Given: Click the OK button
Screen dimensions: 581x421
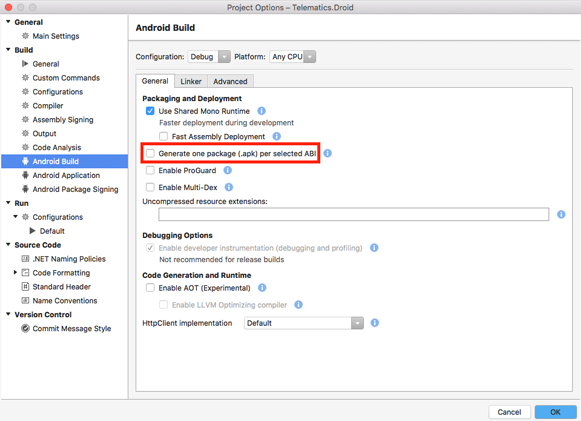Looking at the screenshot, I should pyautogui.click(x=555, y=412).
